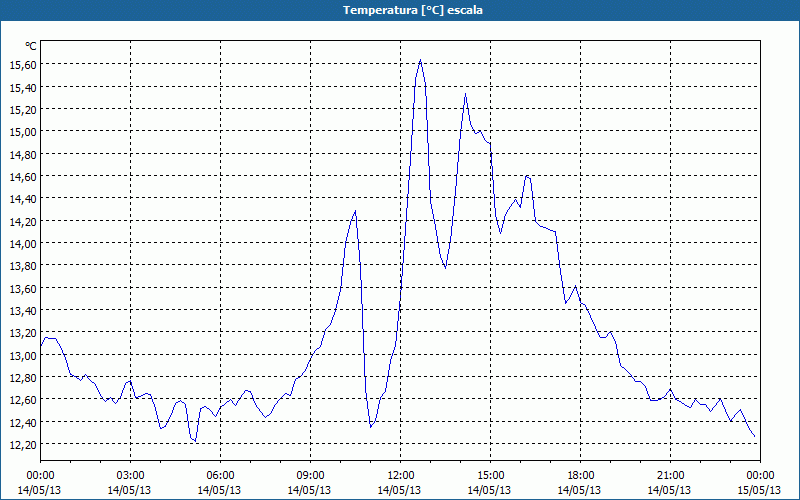Click the 14,40 y-axis label
800x500 pixels.
pos(23,198)
